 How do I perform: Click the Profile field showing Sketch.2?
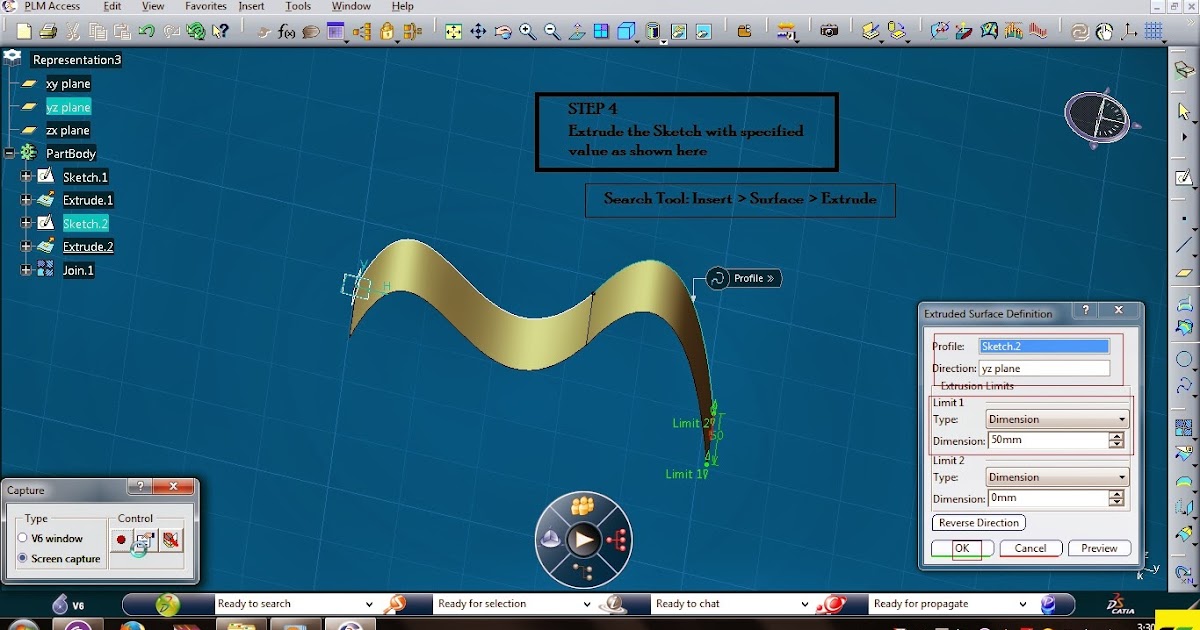[1044, 345]
